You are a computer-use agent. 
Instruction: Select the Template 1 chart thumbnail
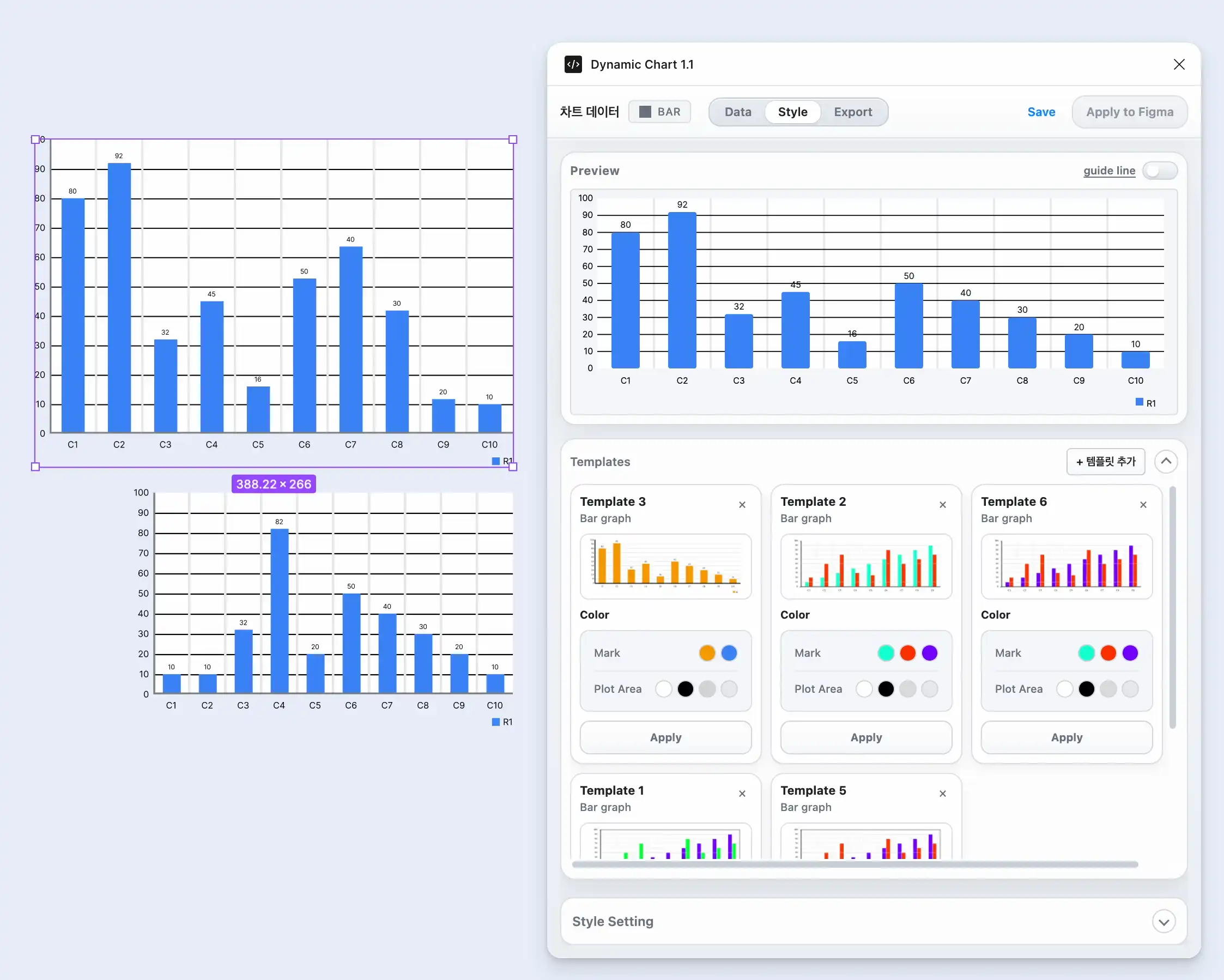(x=665, y=841)
